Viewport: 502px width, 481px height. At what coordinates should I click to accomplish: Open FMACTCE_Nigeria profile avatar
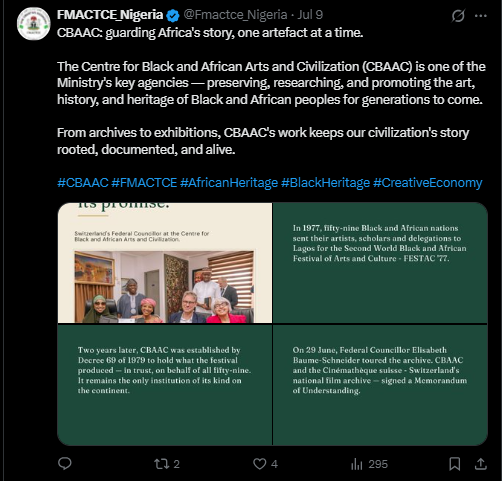(x=34, y=24)
